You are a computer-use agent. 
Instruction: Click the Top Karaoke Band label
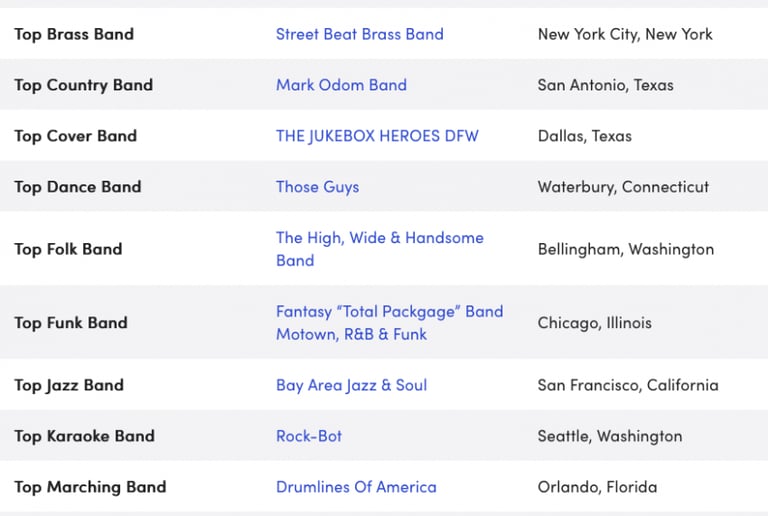[x=84, y=437]
